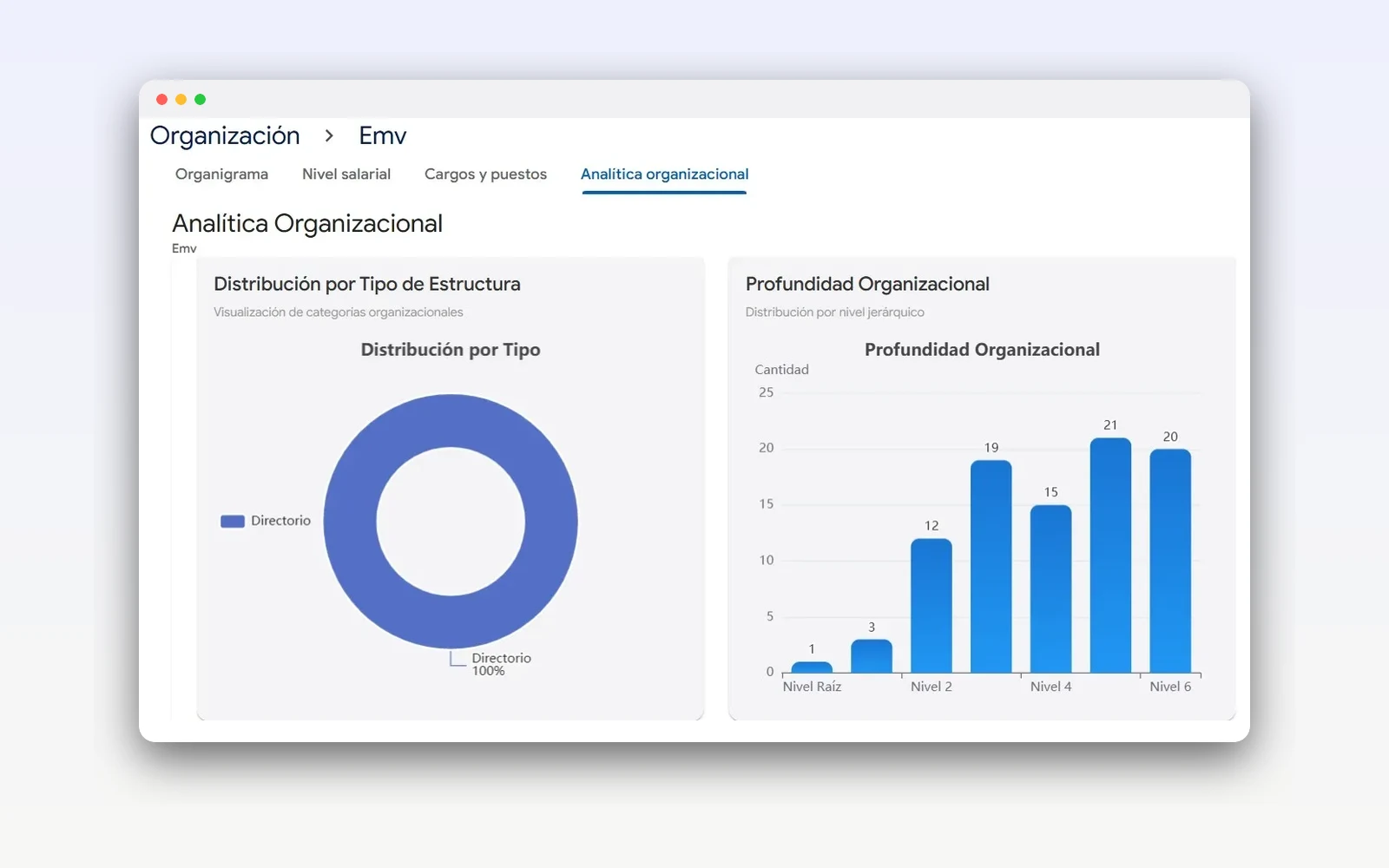This screenshot has width=1389, height=868.
Task: Select the bar with value 19
Action: tap(991, 567)
